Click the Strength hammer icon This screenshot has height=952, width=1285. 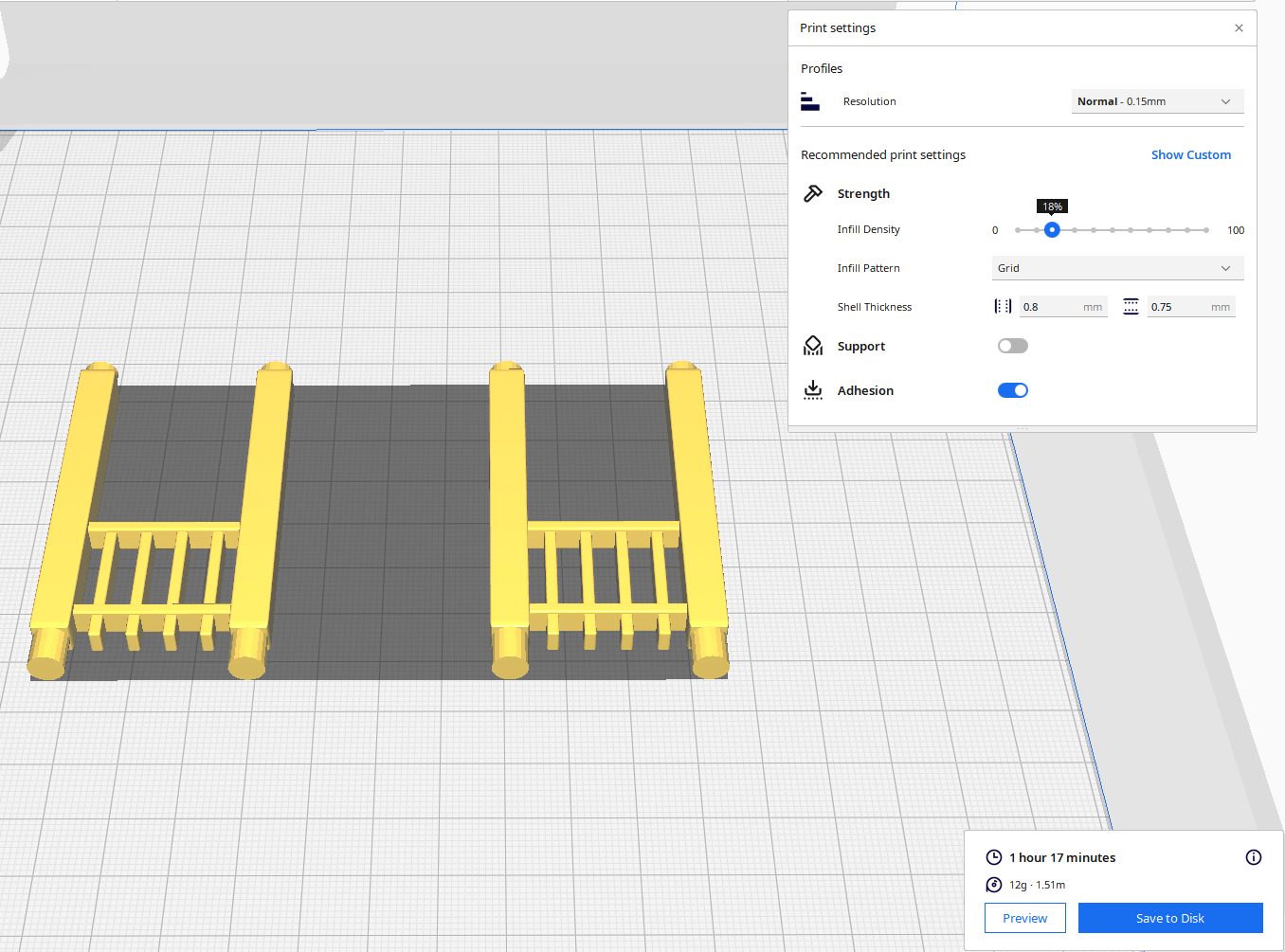pos(813,193)
